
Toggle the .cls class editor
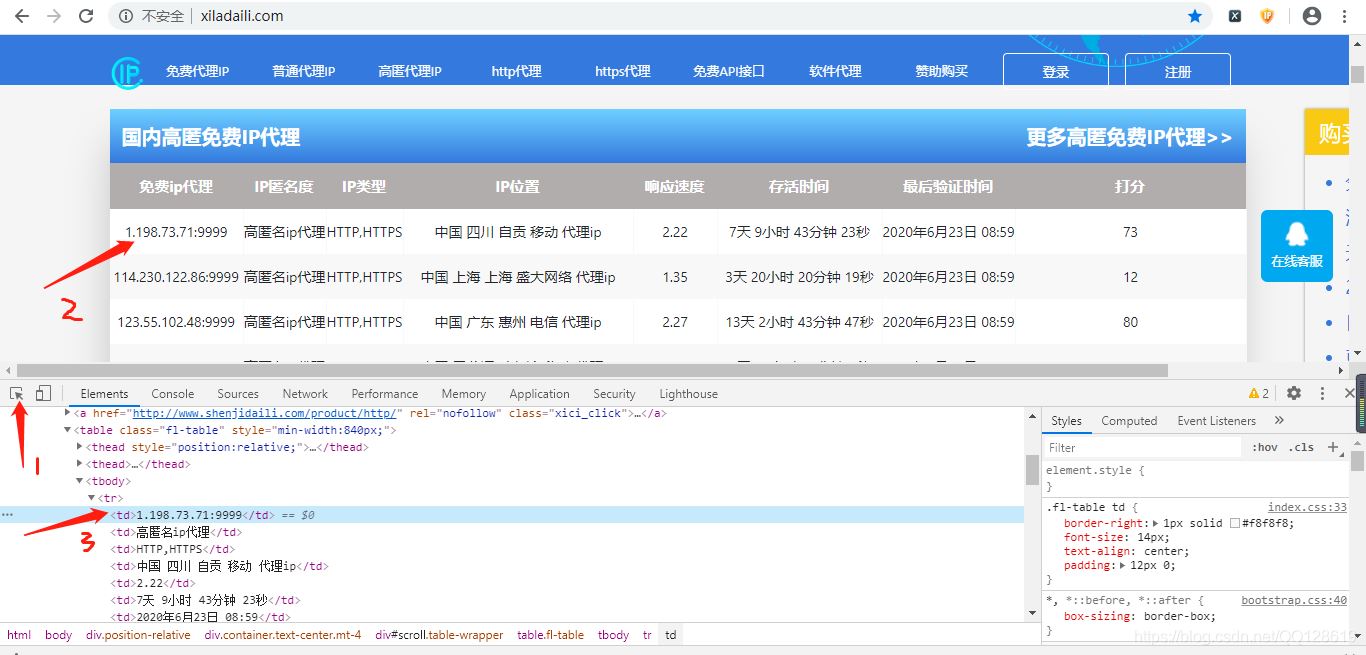1301,447
